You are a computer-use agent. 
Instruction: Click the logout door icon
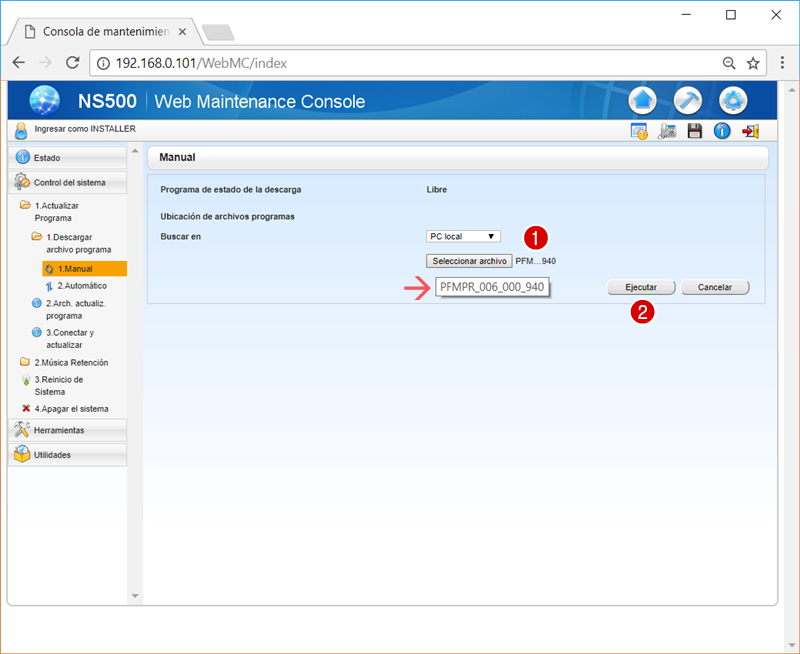tap(750, 131)
